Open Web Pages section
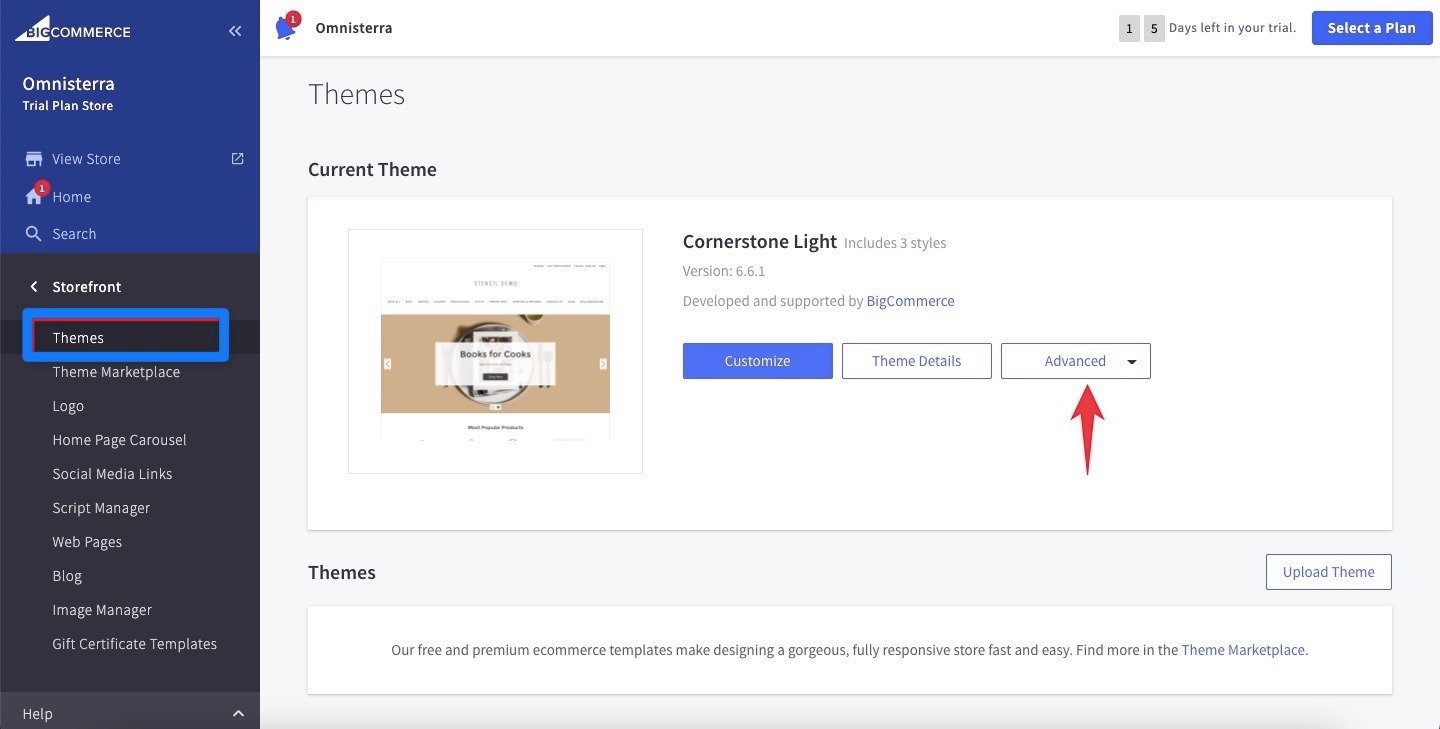The height and width of the screenshot is (729, 1440). click(x=87, y=542)
